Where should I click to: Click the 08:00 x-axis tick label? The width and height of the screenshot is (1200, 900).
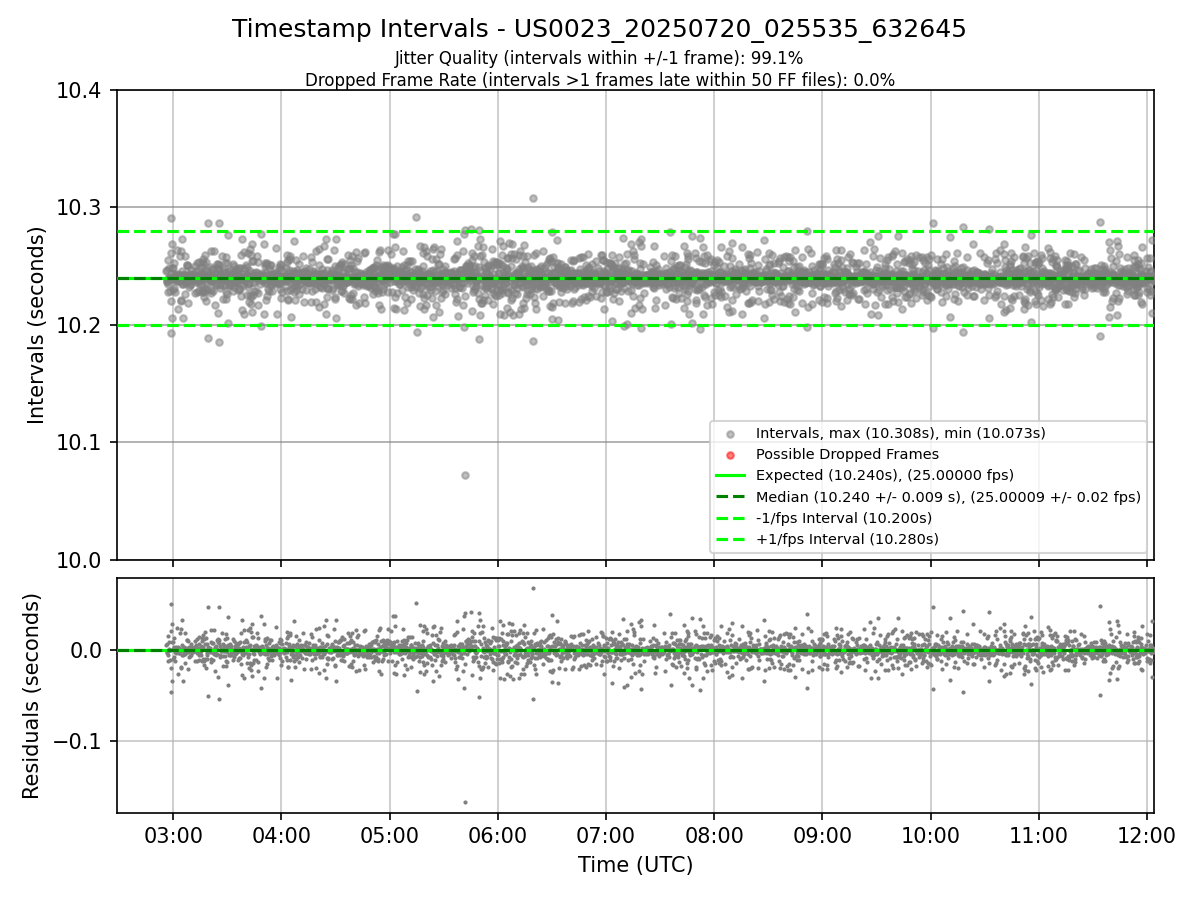click(714, 835)
